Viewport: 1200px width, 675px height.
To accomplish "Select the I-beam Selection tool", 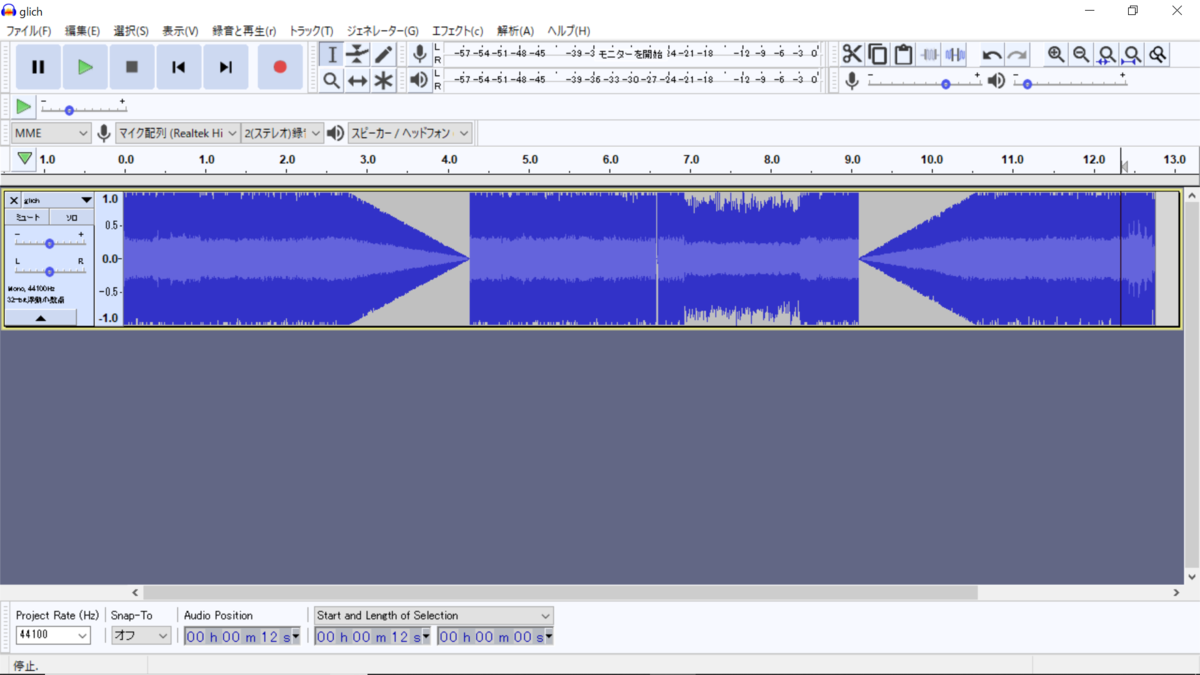I will [332, 55].
